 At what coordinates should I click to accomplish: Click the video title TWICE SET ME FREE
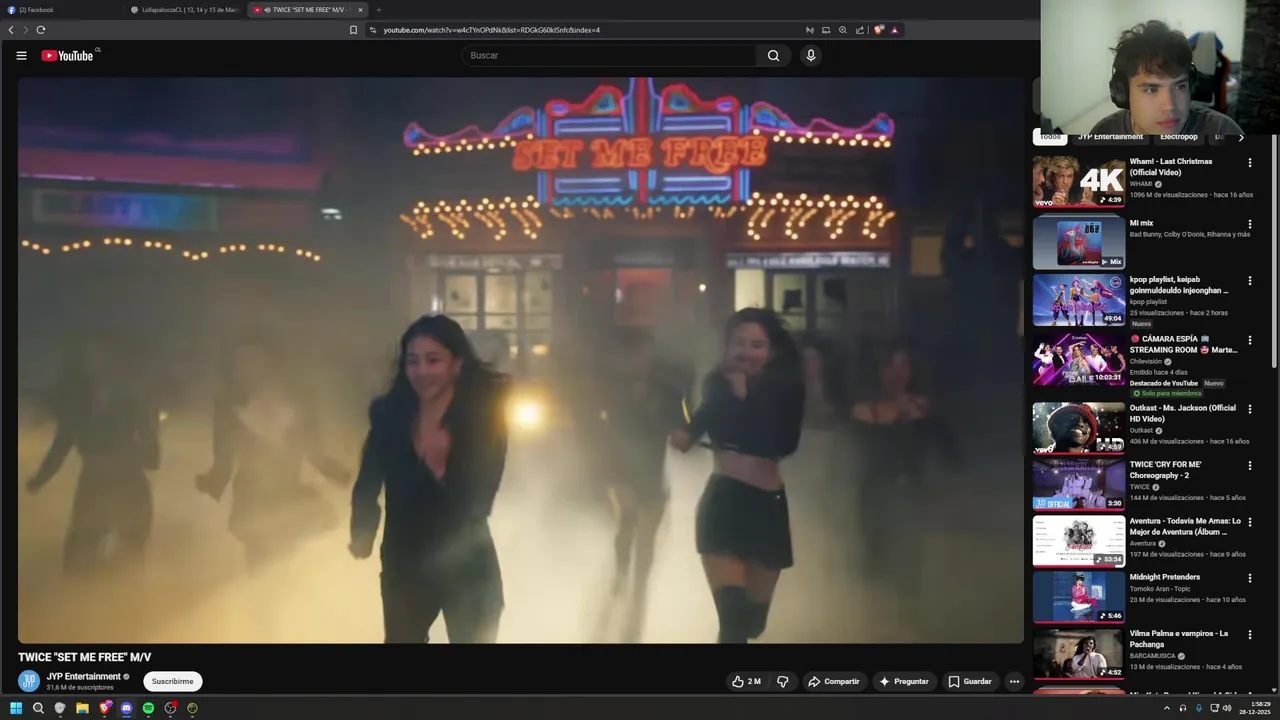tap(85, 657)
